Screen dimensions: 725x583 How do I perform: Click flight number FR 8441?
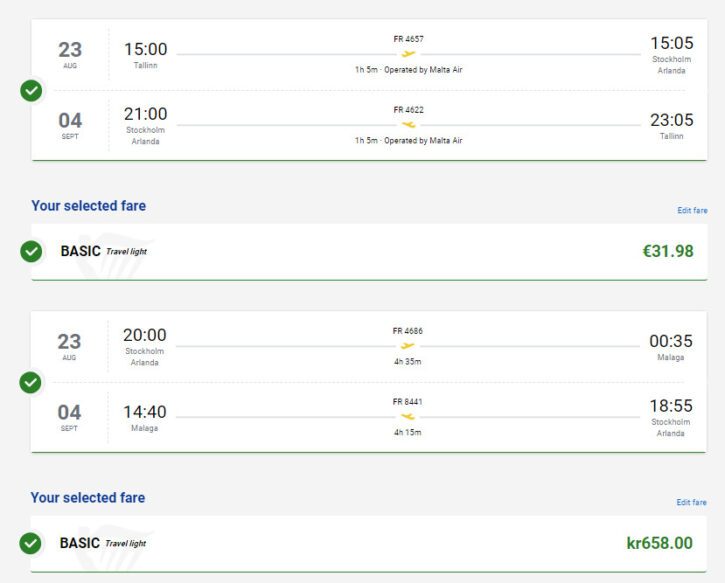pos(407,401)
